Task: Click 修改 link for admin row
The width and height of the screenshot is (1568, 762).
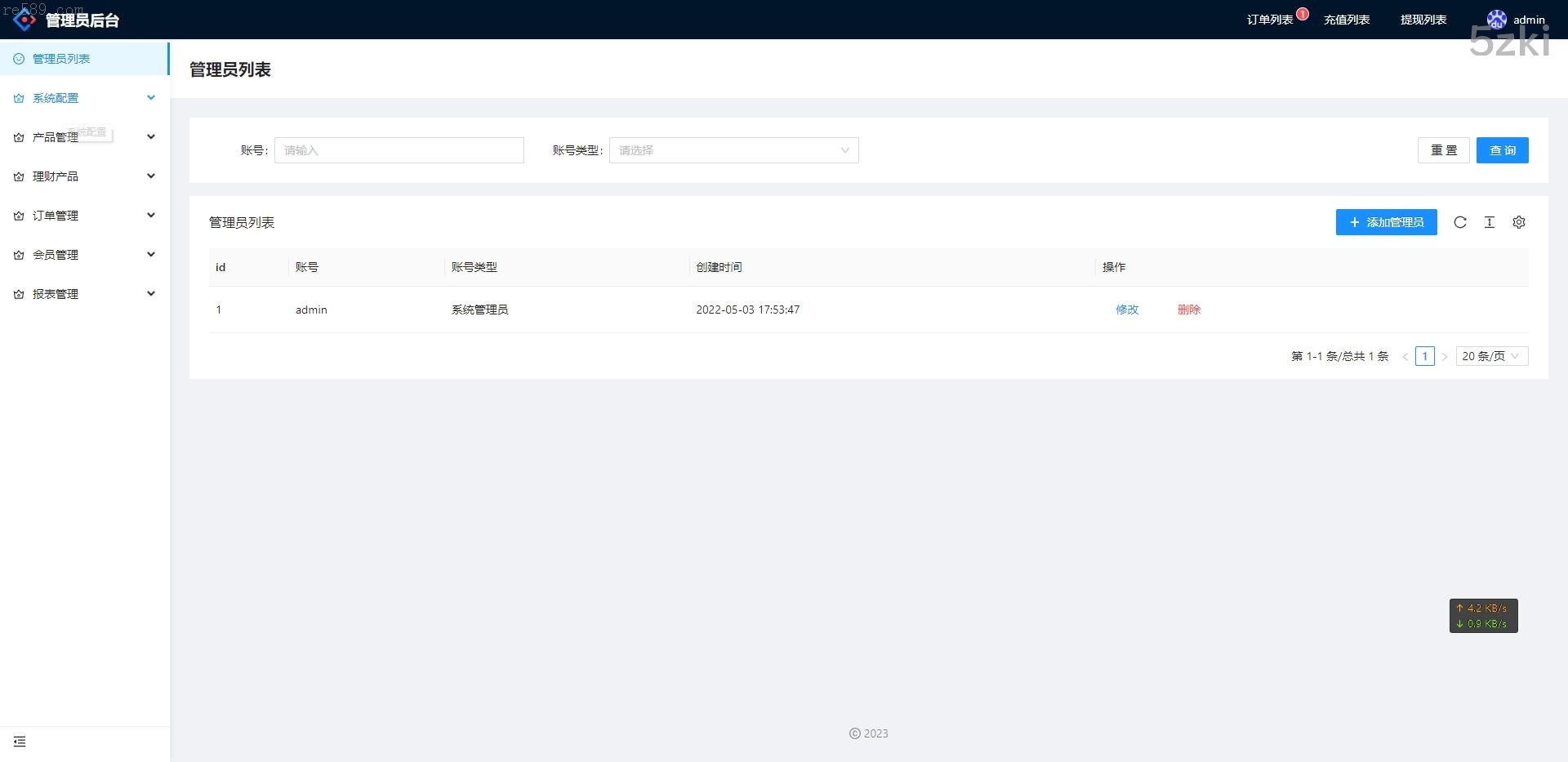Action: pos(1127,310)
